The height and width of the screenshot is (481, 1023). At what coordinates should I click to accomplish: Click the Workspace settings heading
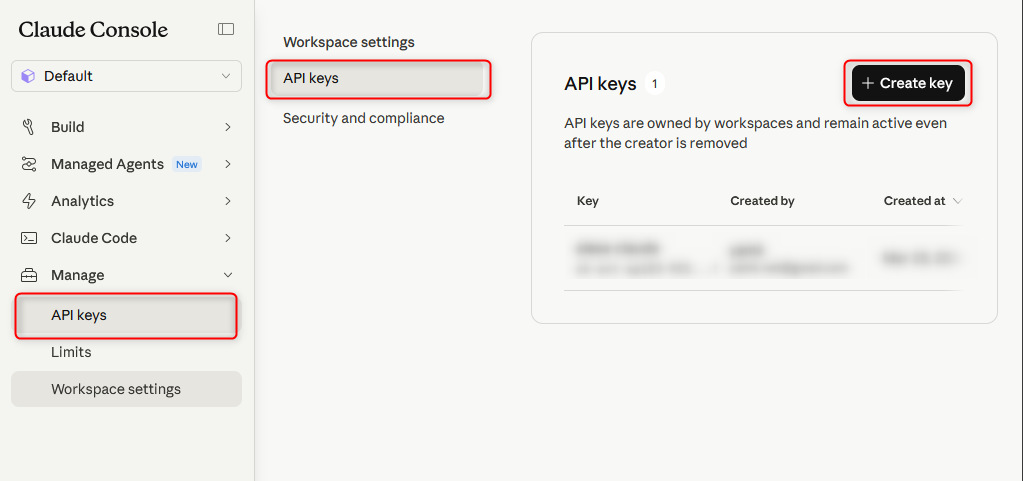pyautogui.click(x=349, y=42)
